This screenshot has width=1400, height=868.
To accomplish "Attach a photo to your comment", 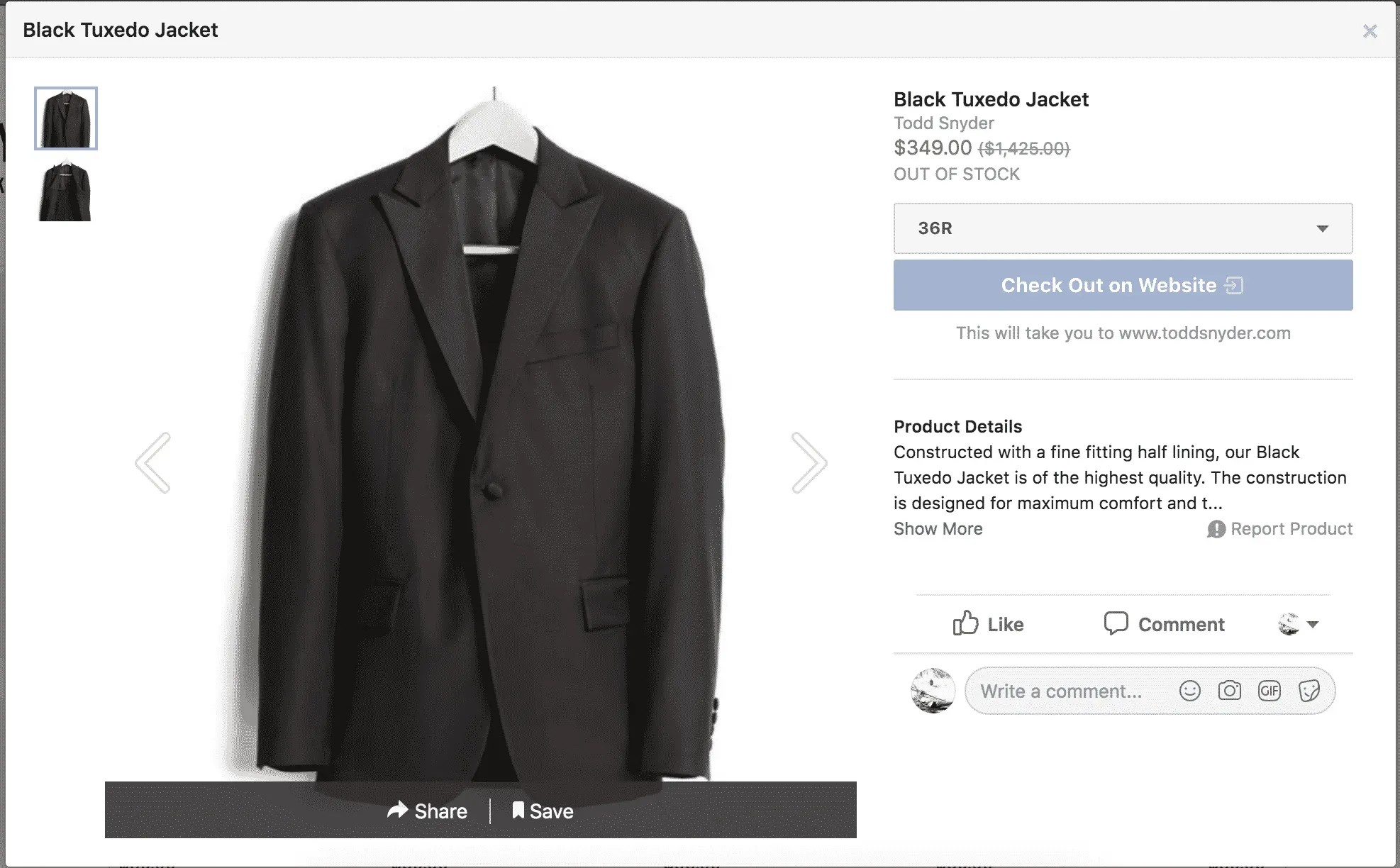I will click(x=1230, y=691).
